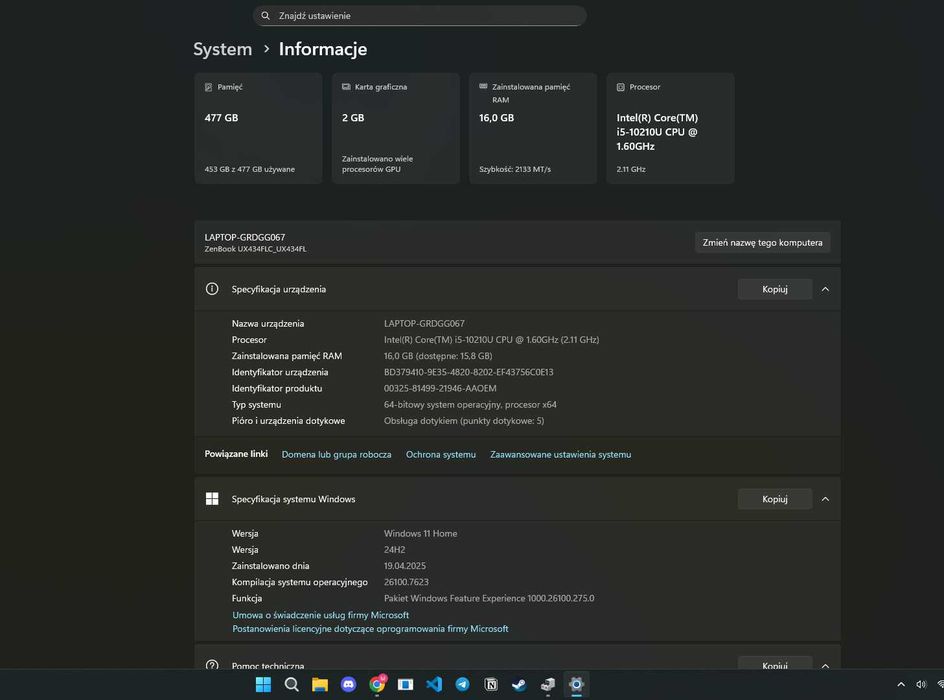
Task: Select the LAPTOP-GRDGG067 computer name header
Action: [244, 237]
